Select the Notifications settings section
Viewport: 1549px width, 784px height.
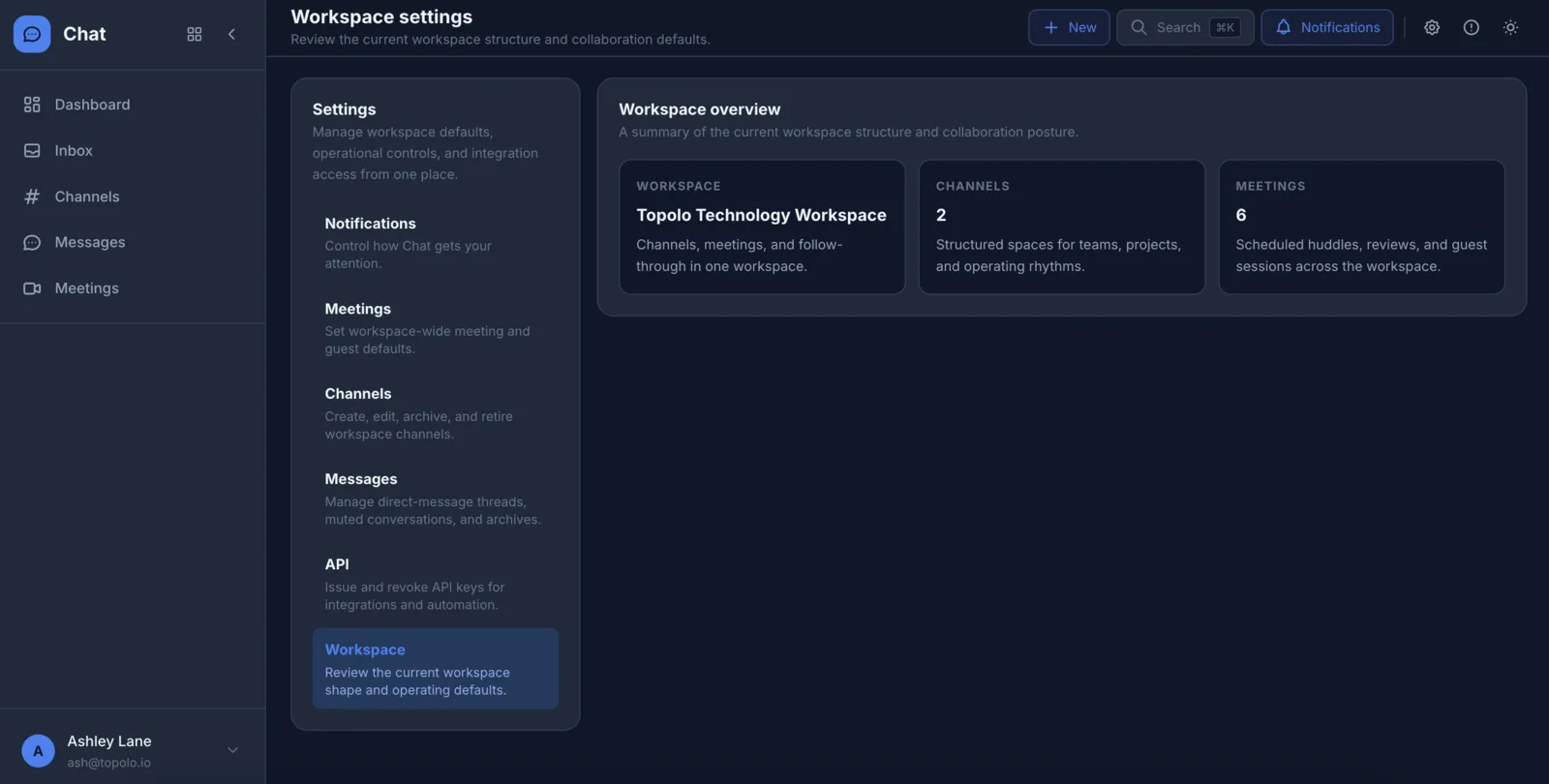(x=435, y=242)
